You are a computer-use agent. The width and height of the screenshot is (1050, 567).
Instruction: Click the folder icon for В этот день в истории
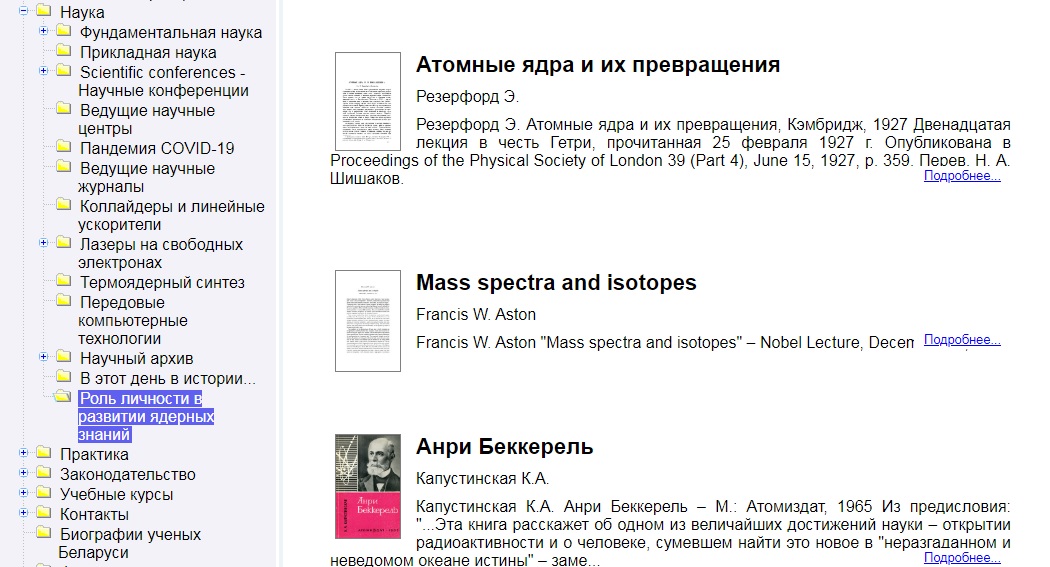63,377
